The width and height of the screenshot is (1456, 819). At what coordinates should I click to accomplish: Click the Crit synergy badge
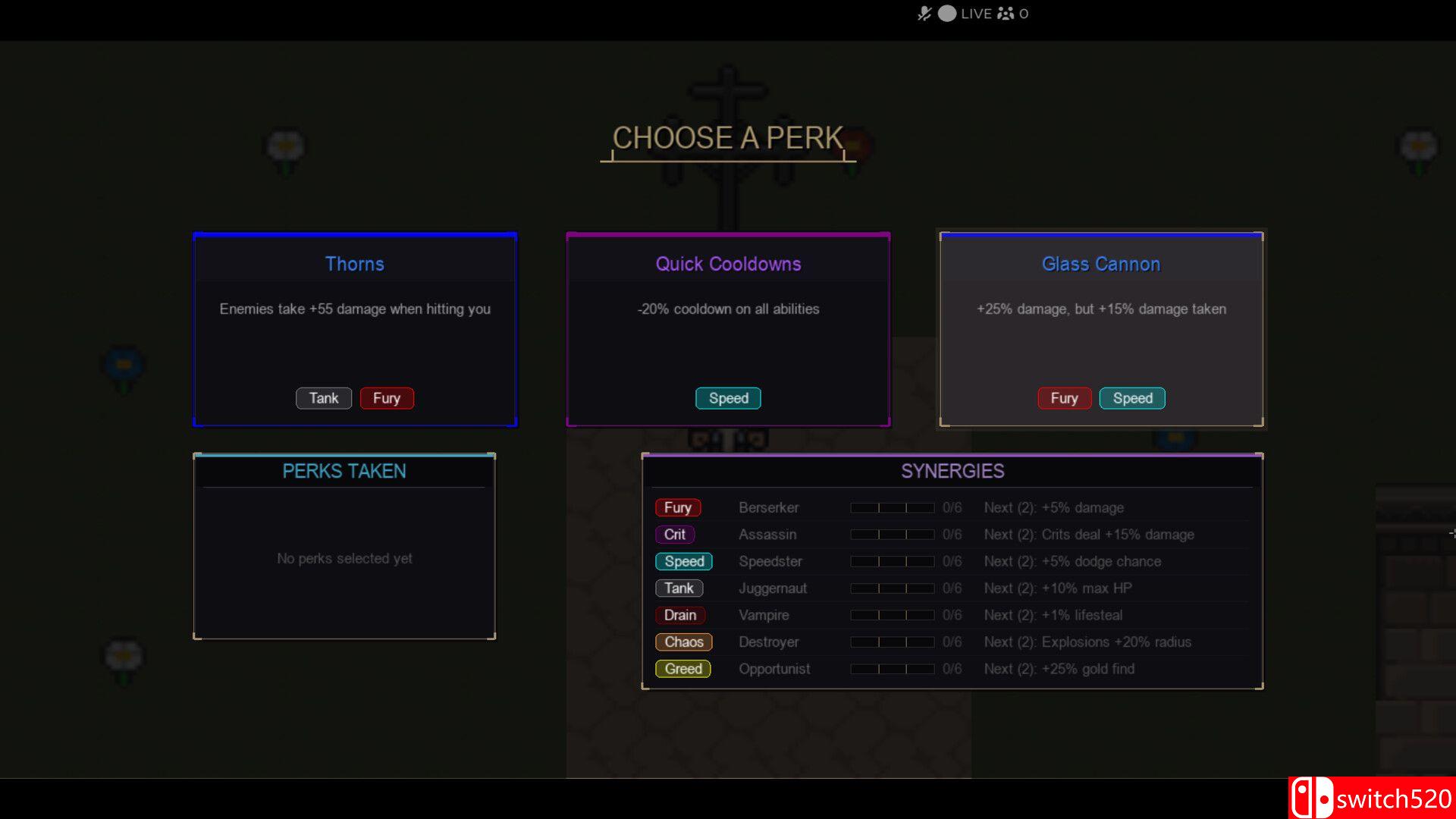coord(674,535)
